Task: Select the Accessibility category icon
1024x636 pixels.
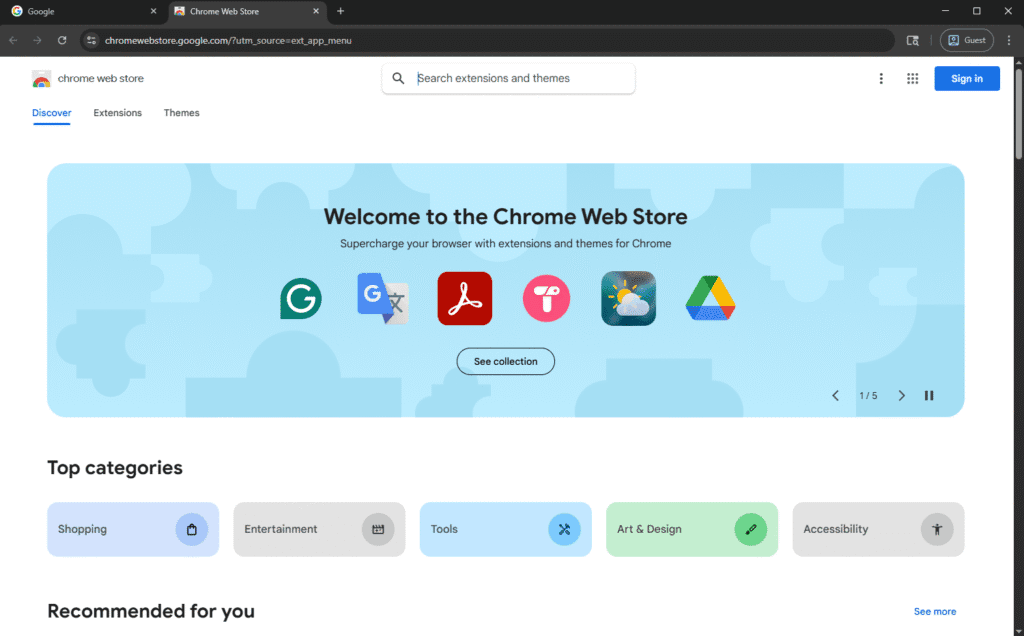Action: (x=937, y=529)
